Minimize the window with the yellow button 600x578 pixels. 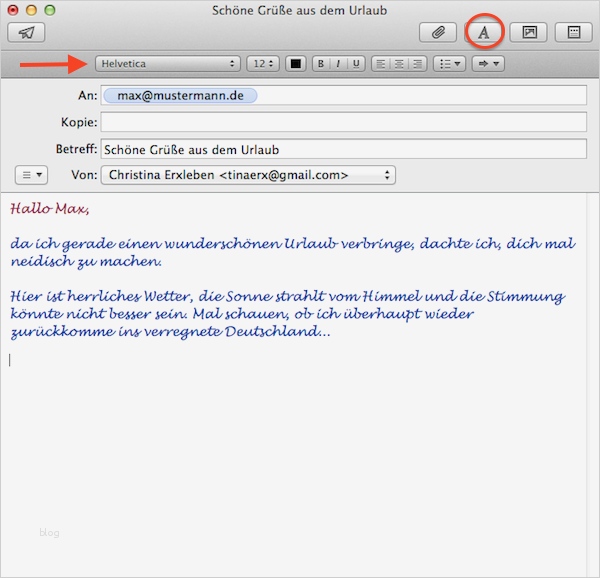31,10
